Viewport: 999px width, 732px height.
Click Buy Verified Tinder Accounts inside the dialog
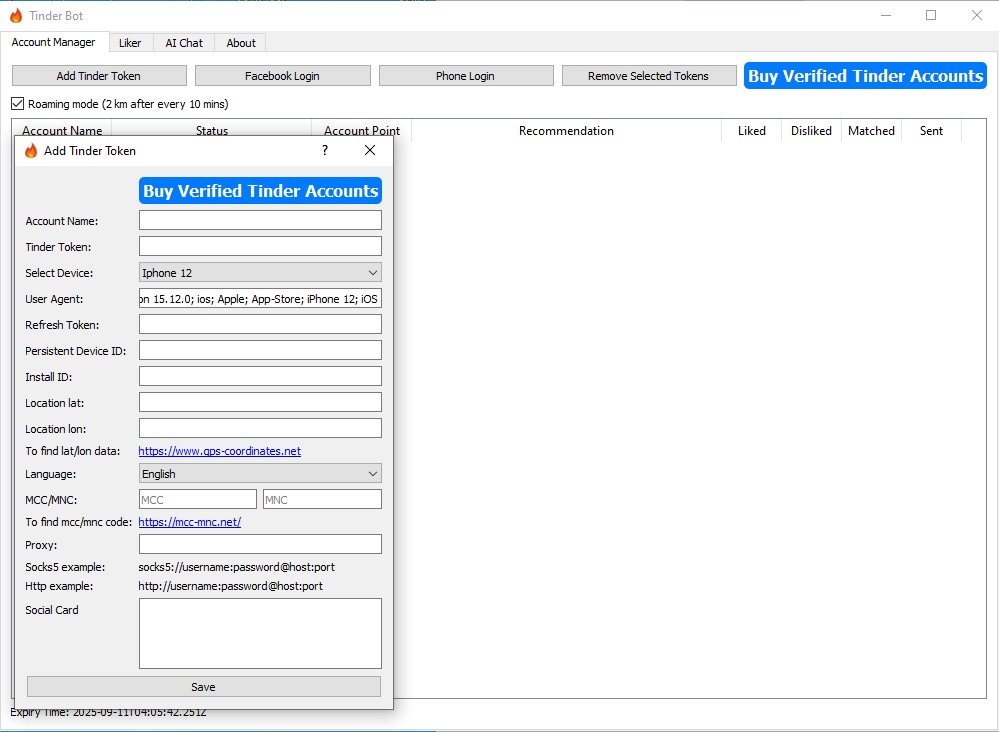(x=260, y=191)
